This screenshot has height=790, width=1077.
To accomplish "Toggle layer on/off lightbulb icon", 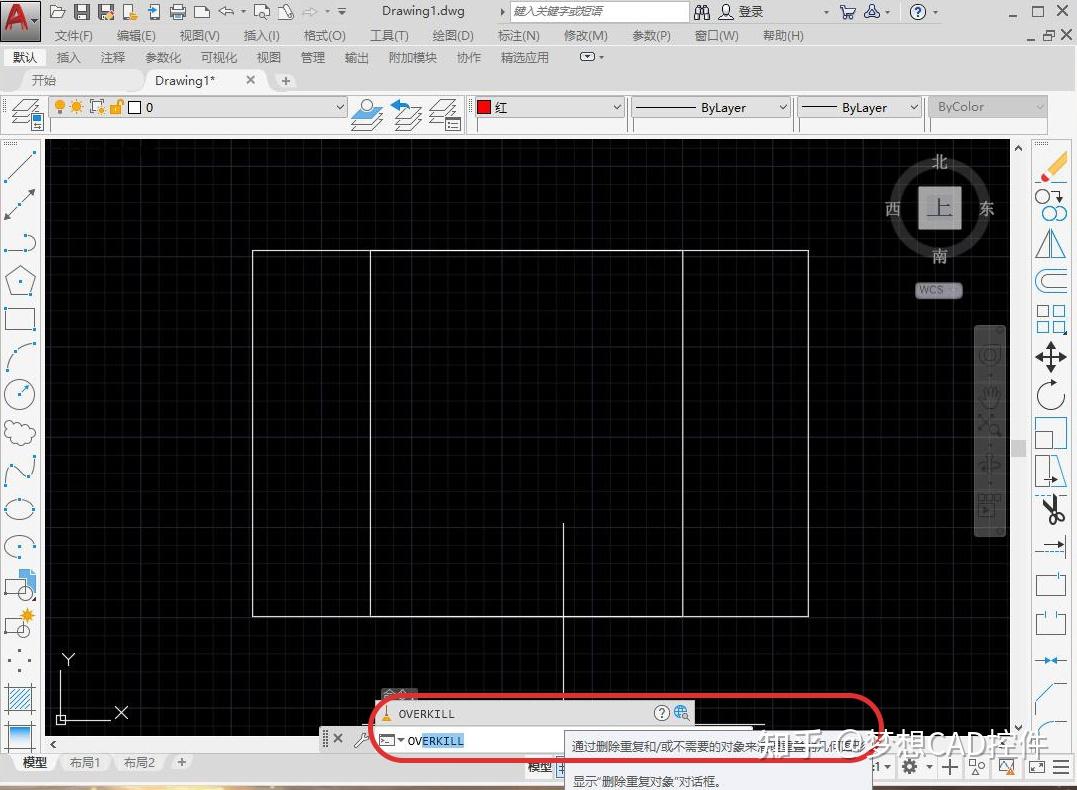I will coord(59,107).
